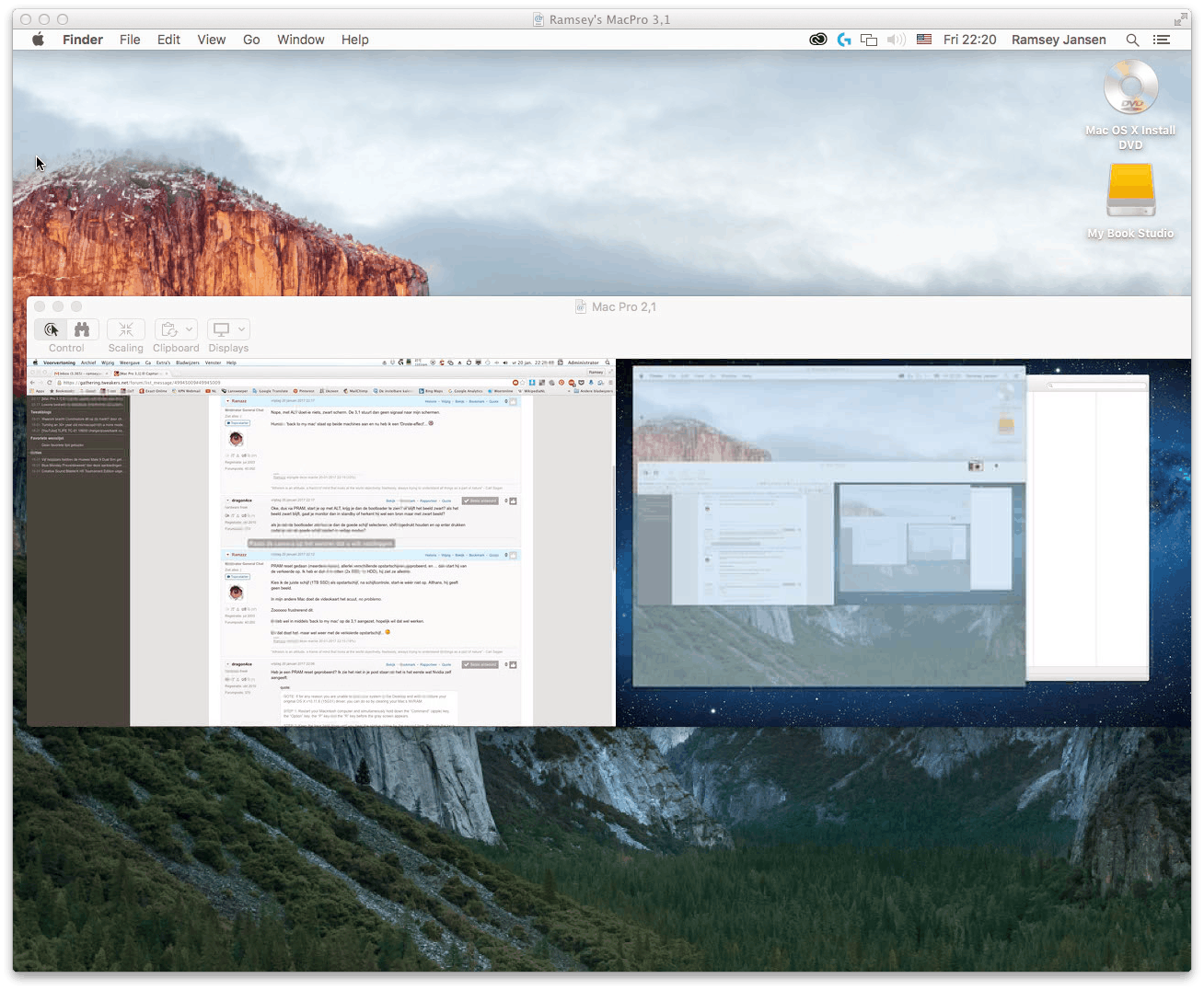This screenshot has width=1204, height=990.
Task: Click Beste antwoord on "Heb je een PRAM" post
Action: coord(480,664)
